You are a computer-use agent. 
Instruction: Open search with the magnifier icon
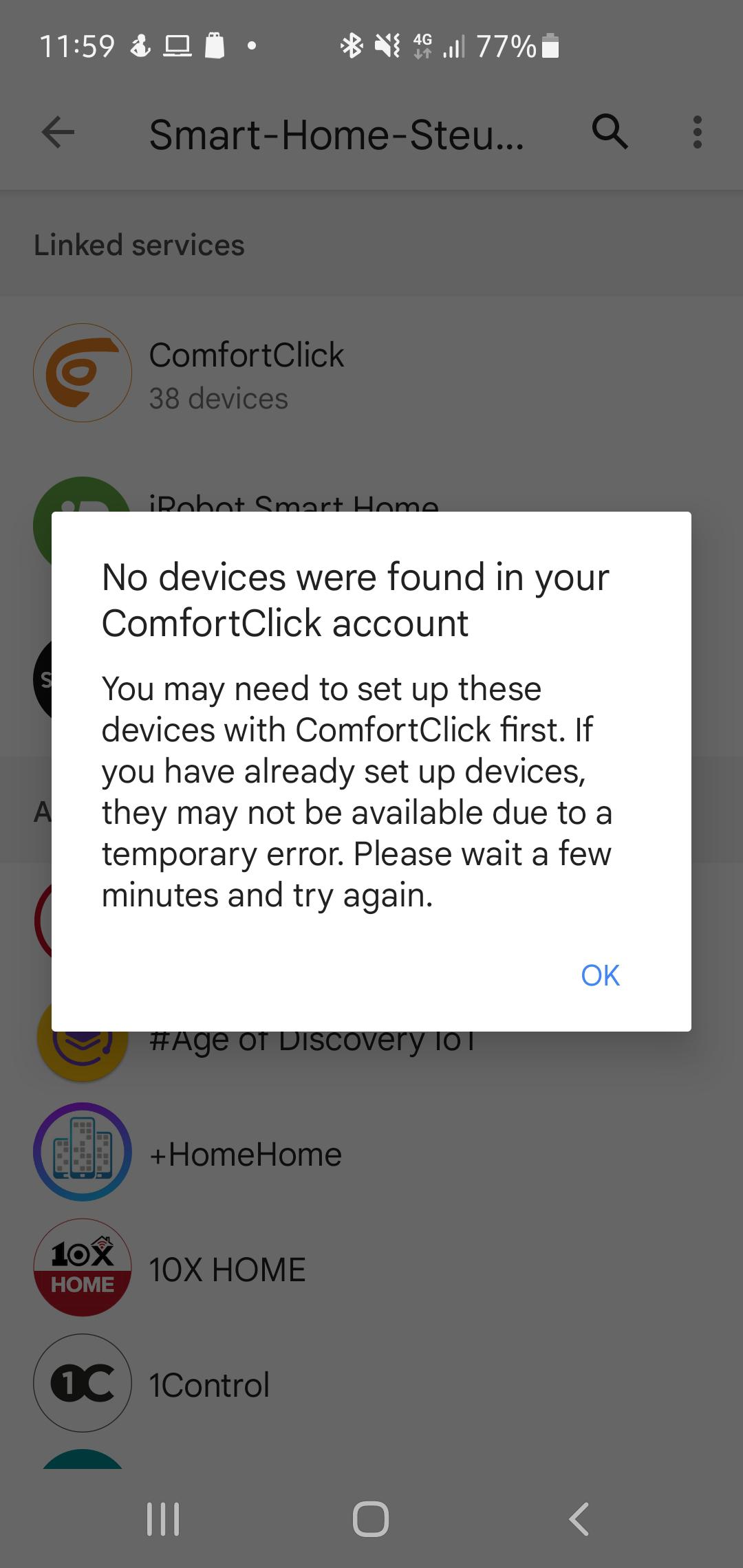(610, 131)
